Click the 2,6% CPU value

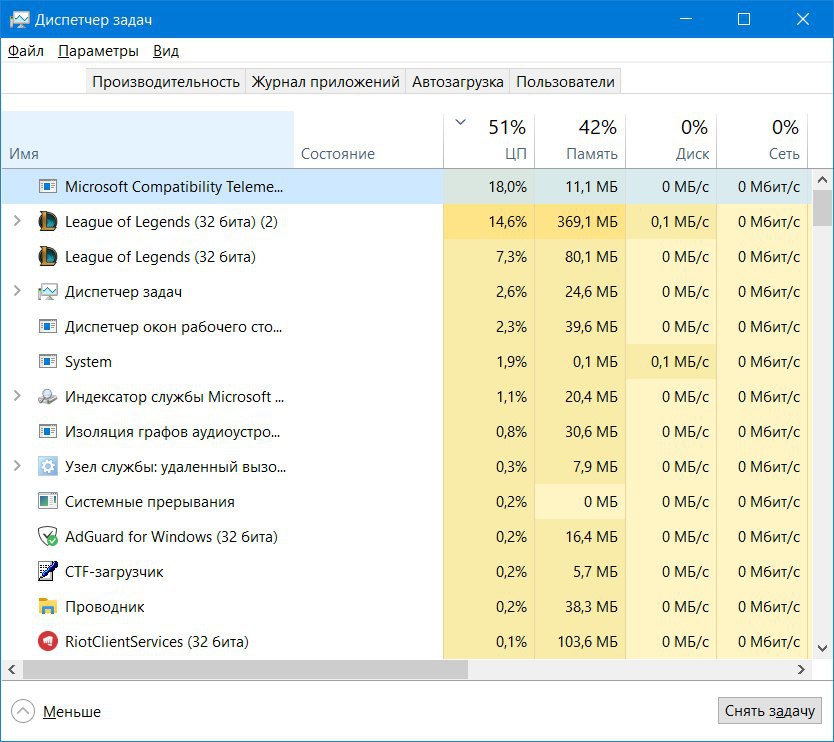coord(511,292)
